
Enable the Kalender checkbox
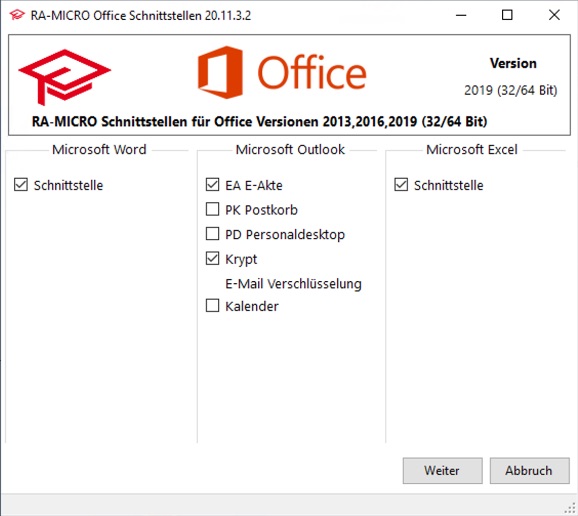pos(212,306)
